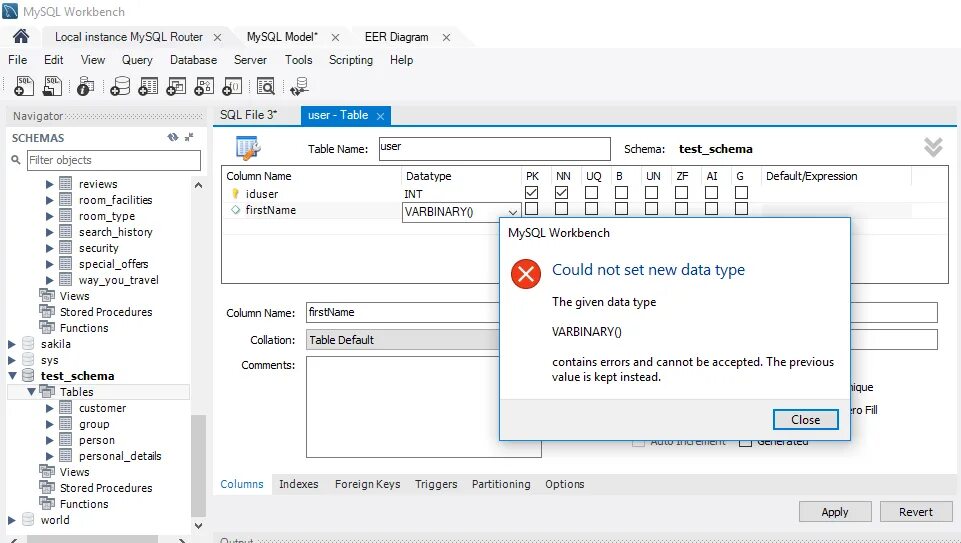961x543 pixels.
Task: Create a new view icon
Action: [176, 86]
